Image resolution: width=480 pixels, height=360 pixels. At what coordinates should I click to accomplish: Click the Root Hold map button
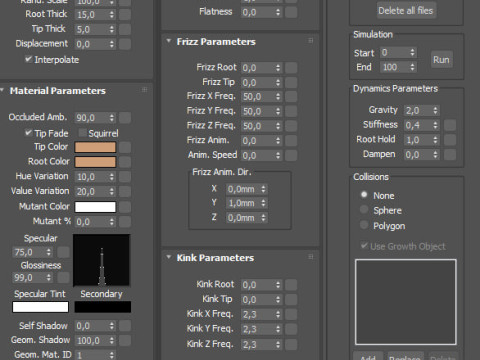pos(450,140)
